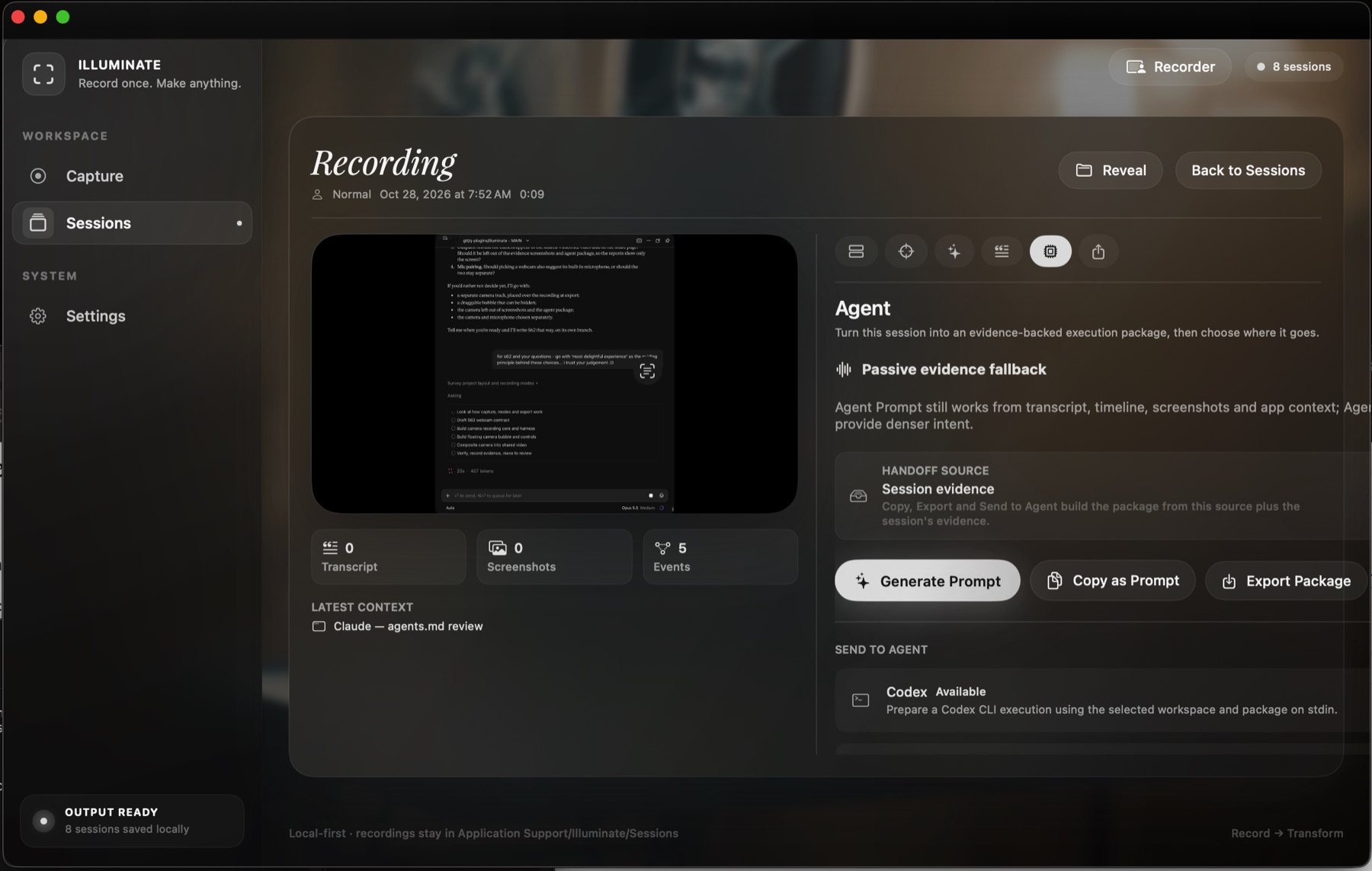Click the Illuminate viewfinder logo icon
Viewport: 1372px width, 871px height.
[43, 74]
